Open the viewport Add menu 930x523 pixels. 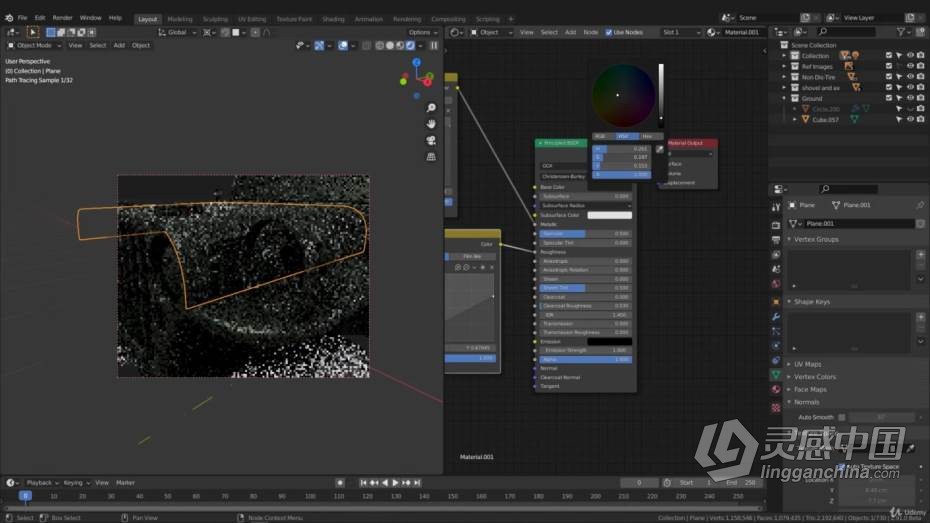[119, 45]
